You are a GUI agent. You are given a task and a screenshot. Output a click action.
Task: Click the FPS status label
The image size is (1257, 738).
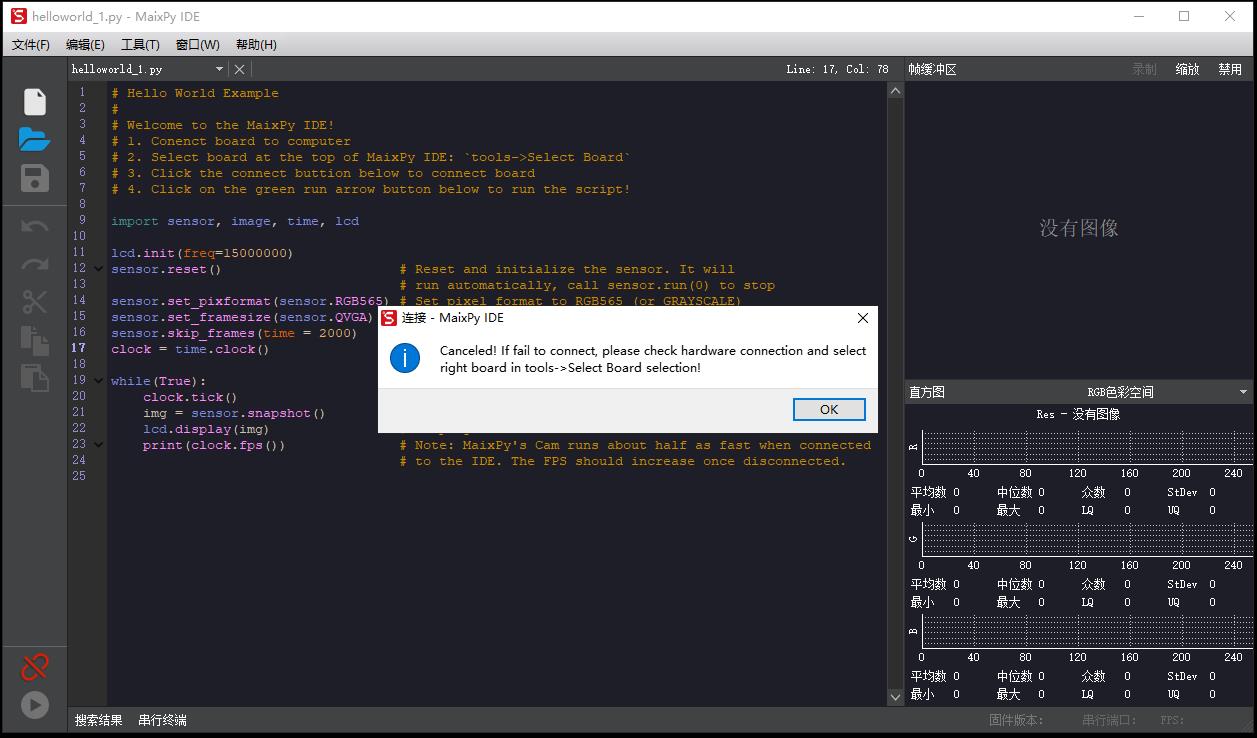click(x=1172, y=720)
